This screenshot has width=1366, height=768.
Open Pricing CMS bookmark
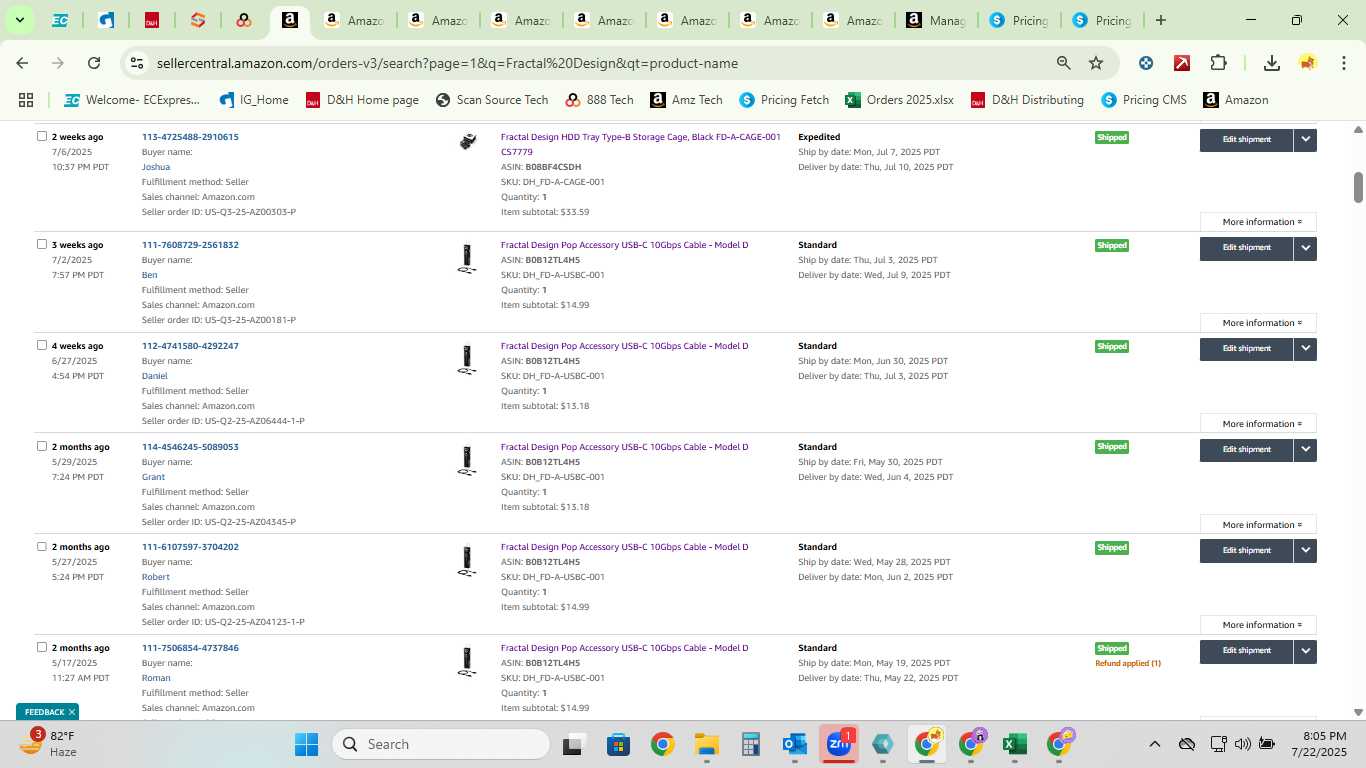(x=1142, y=100)
